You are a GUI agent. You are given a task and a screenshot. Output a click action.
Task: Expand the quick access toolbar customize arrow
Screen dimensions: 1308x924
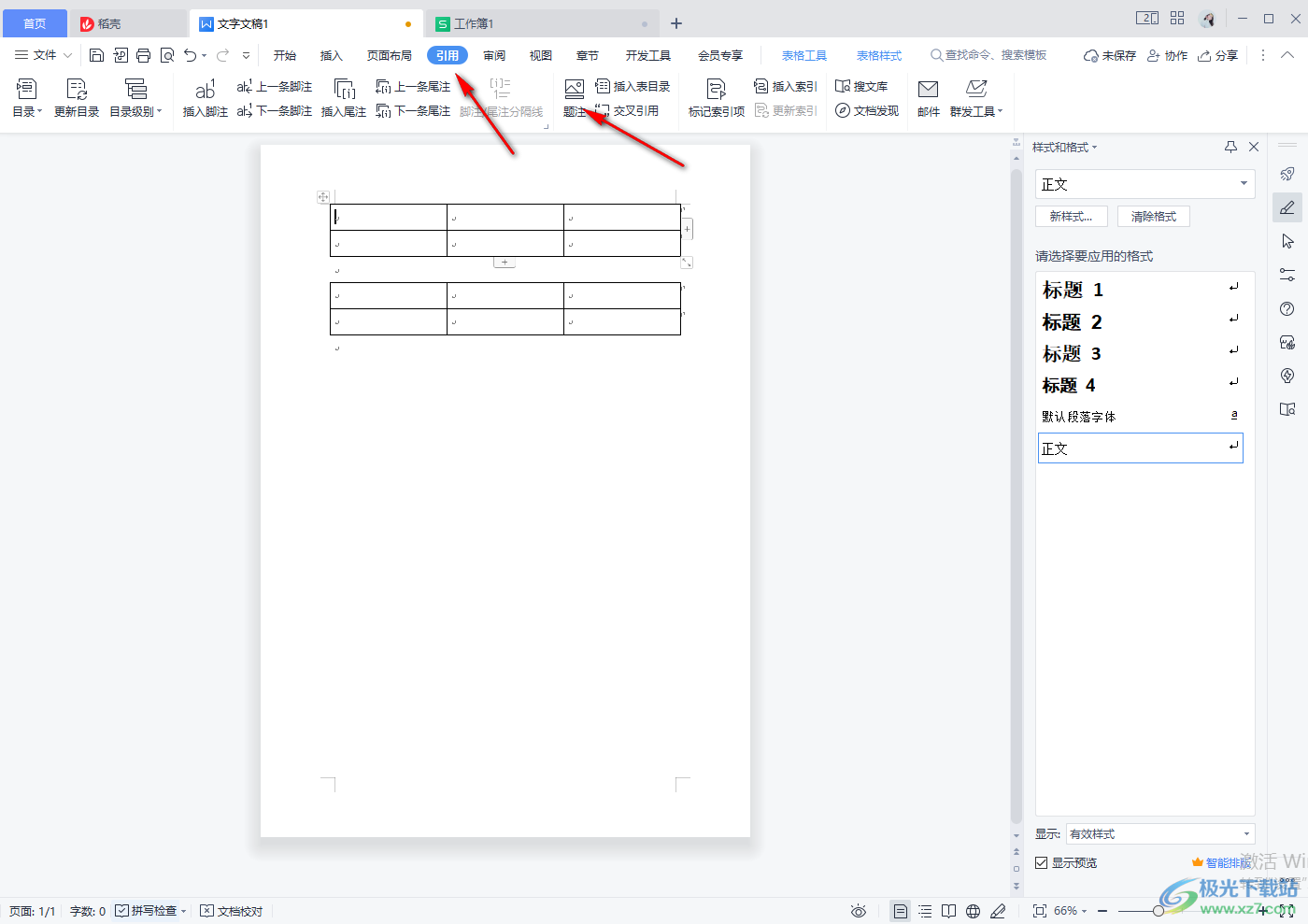[246, 55]
